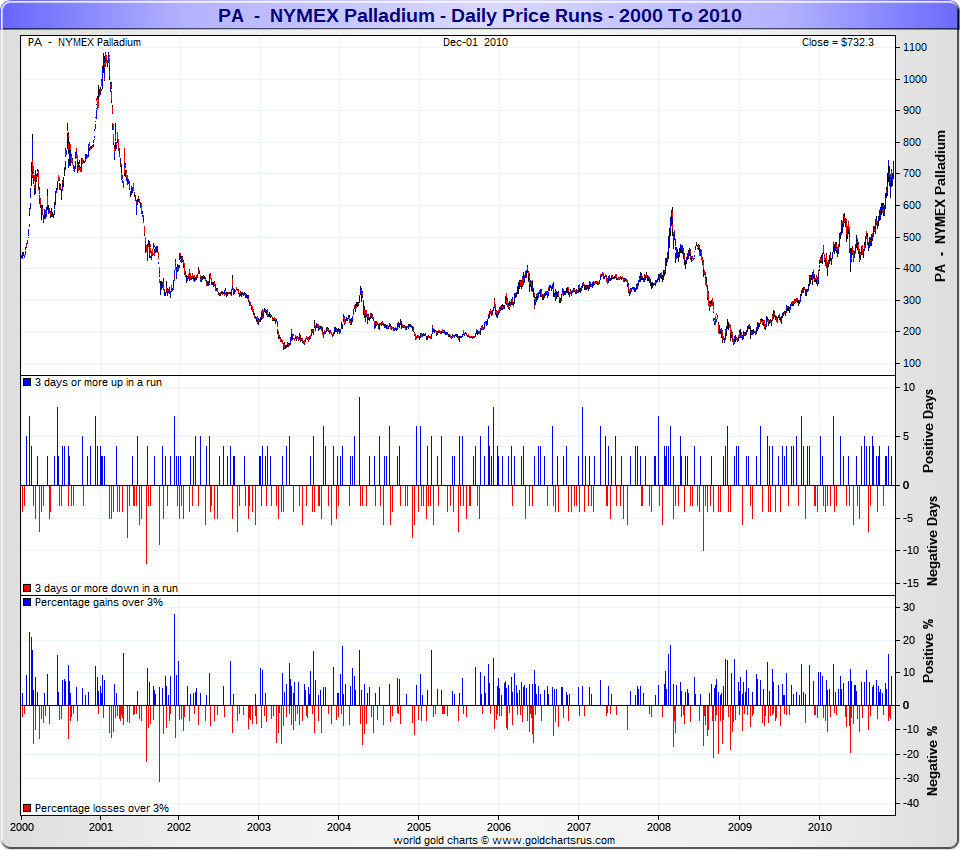
Task: Click the late 2010 price high on the line
Action: click(x=889, y=162)
